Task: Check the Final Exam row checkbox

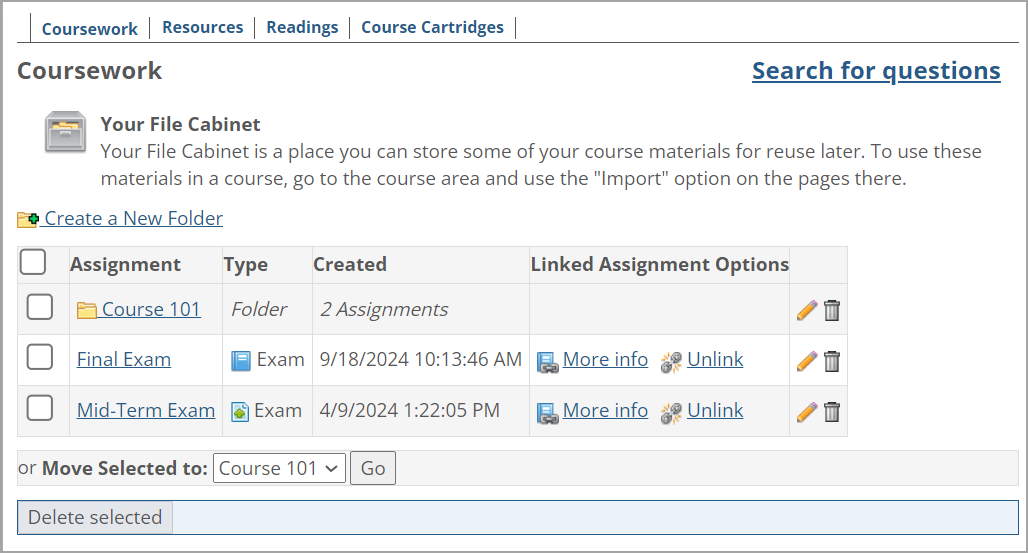Action: [x=40, y=357]
